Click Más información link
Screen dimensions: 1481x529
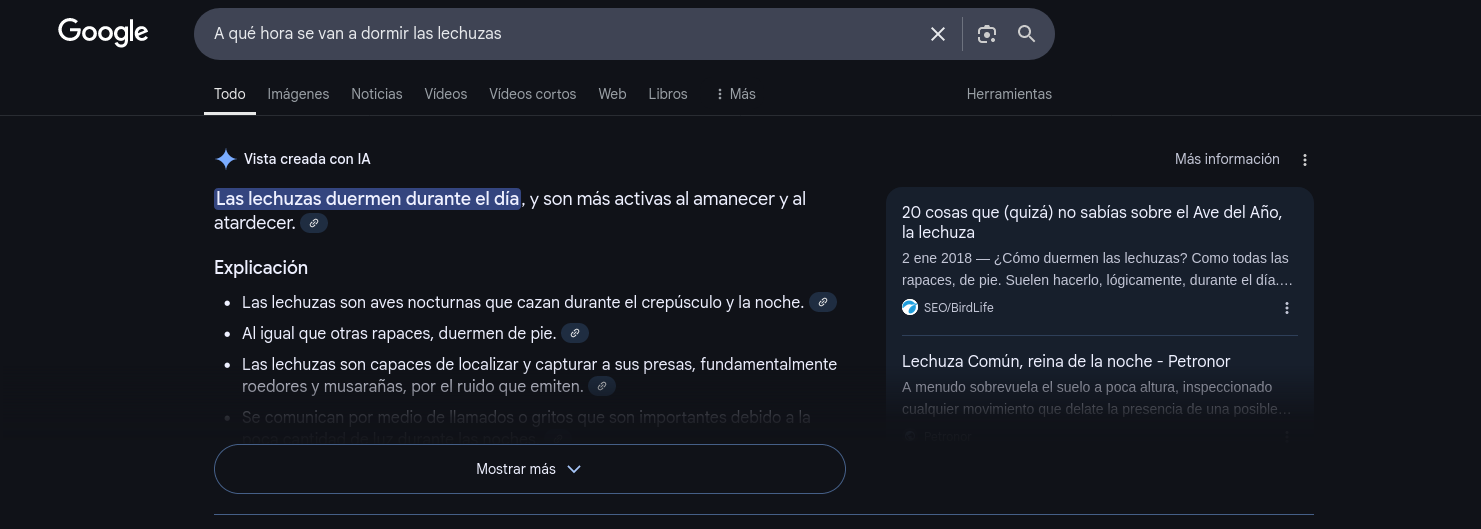(x=1227, y=159)
